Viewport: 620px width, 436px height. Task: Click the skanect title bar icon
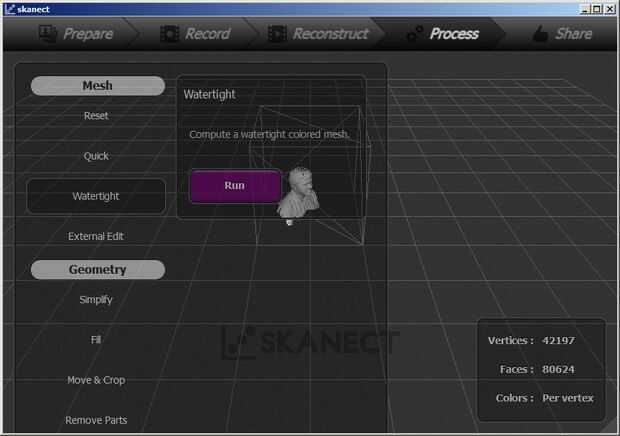click(10, 9)
